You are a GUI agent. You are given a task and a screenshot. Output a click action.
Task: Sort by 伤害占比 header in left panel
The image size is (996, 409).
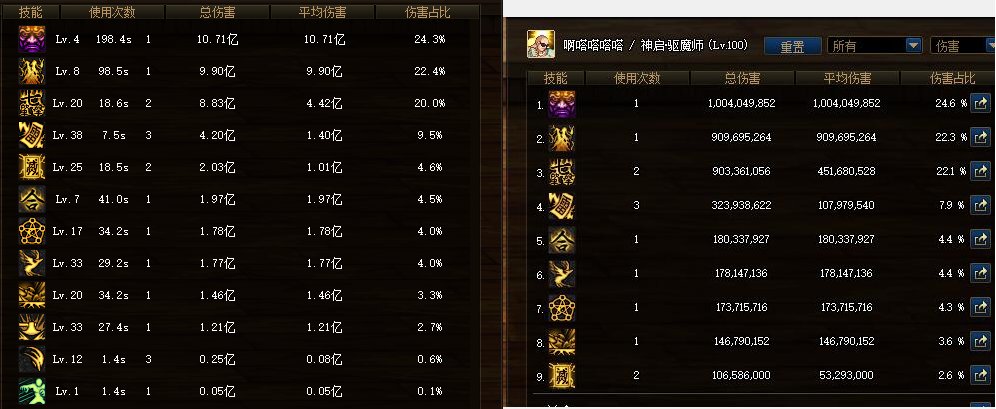point(427,12)
